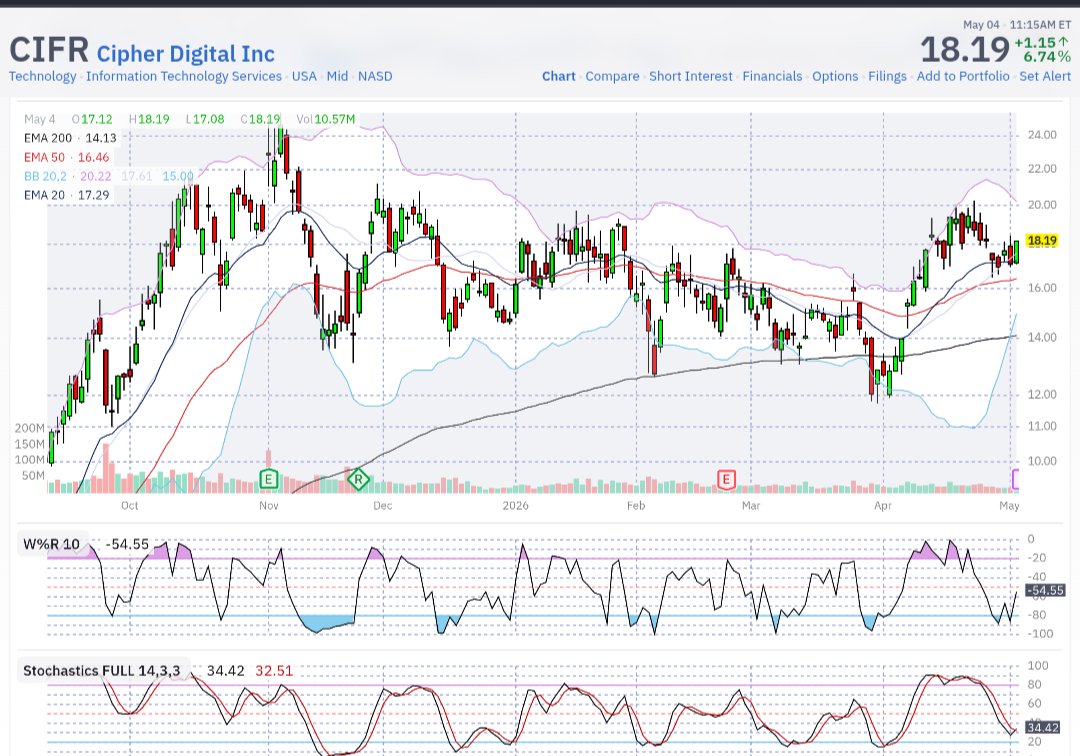Click the 14.00 price axis label
The width and height of the screenshot is (1080, 756).
[1041, 337]
